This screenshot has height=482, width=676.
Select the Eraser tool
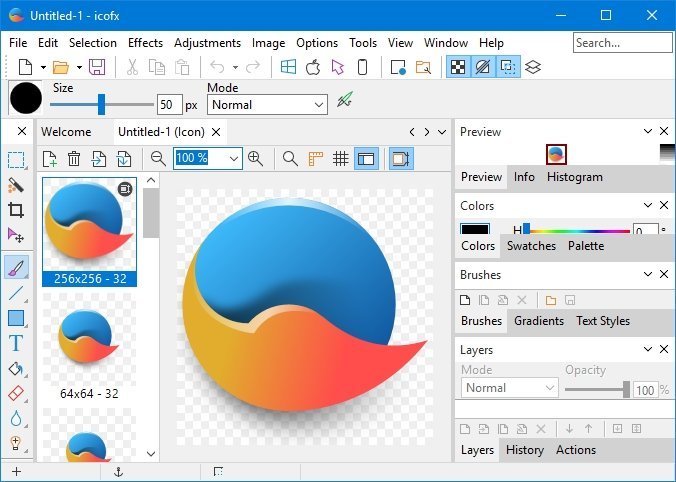(16, 393)
